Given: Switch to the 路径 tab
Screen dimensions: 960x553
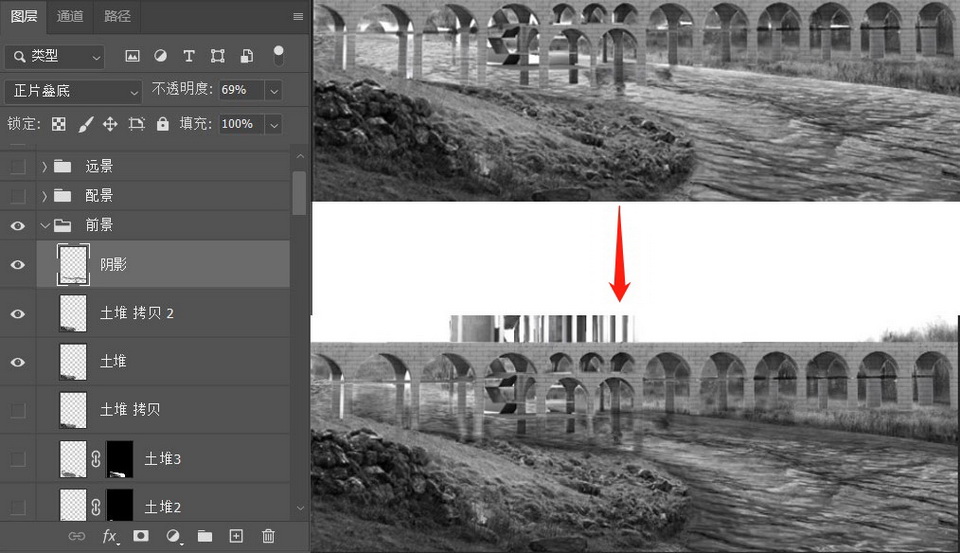Looking at the screenshot, I should pyautogui.click(x=117, y=16).
